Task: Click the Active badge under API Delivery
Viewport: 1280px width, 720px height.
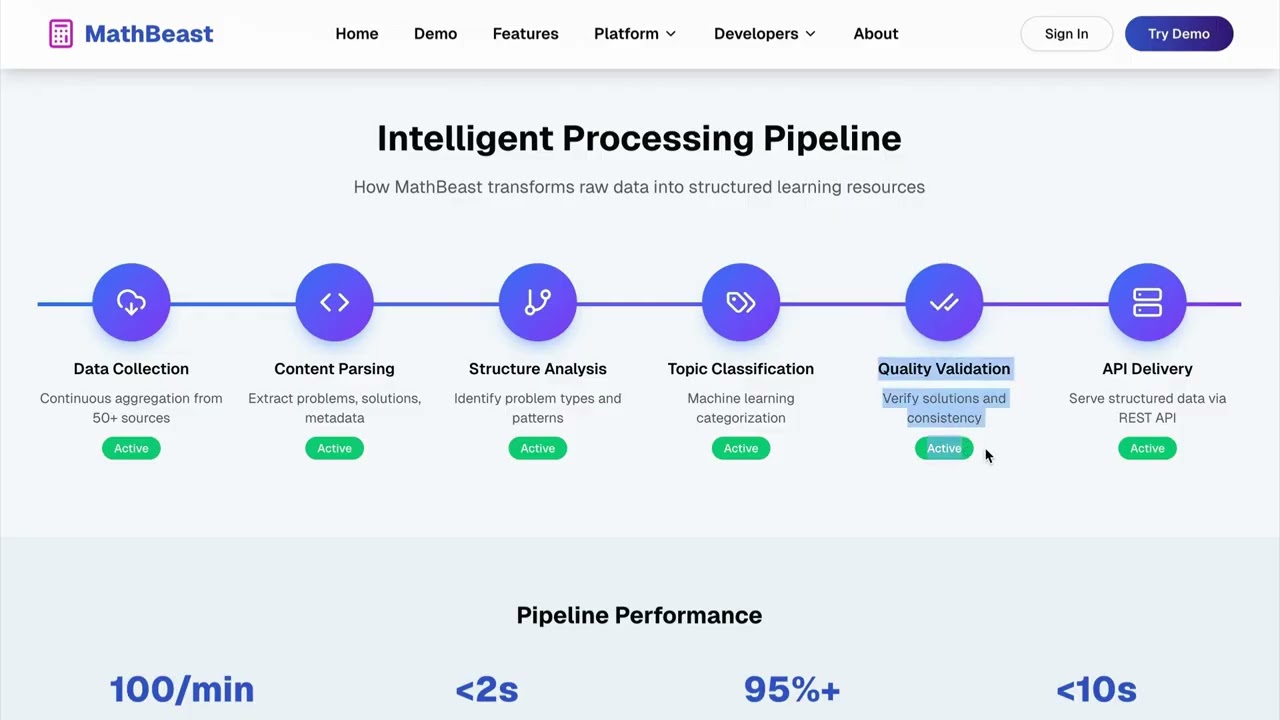Action: pos(1147,448)
